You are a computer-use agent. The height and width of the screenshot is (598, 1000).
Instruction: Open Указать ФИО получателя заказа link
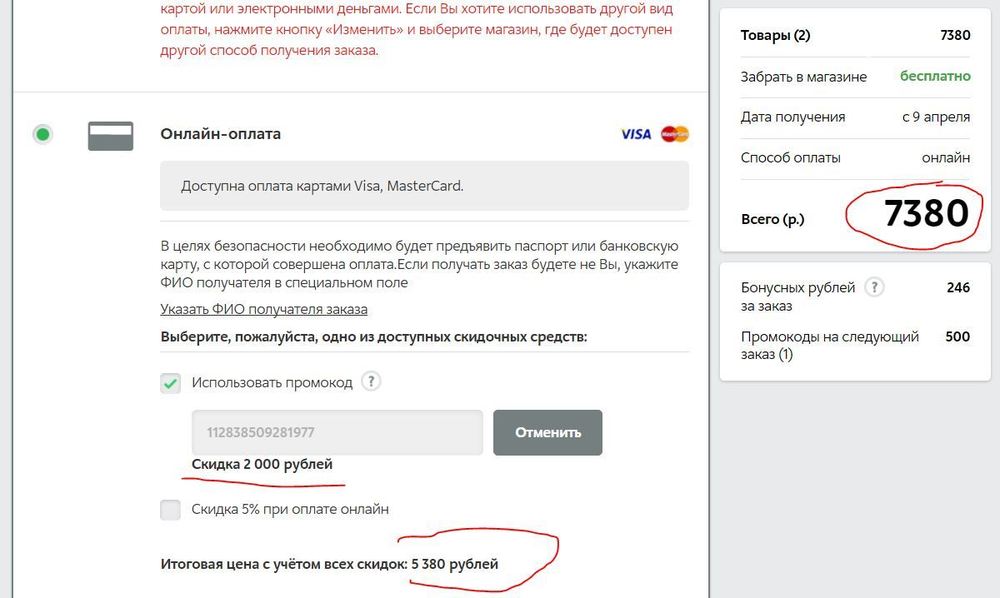coord(263,309)
